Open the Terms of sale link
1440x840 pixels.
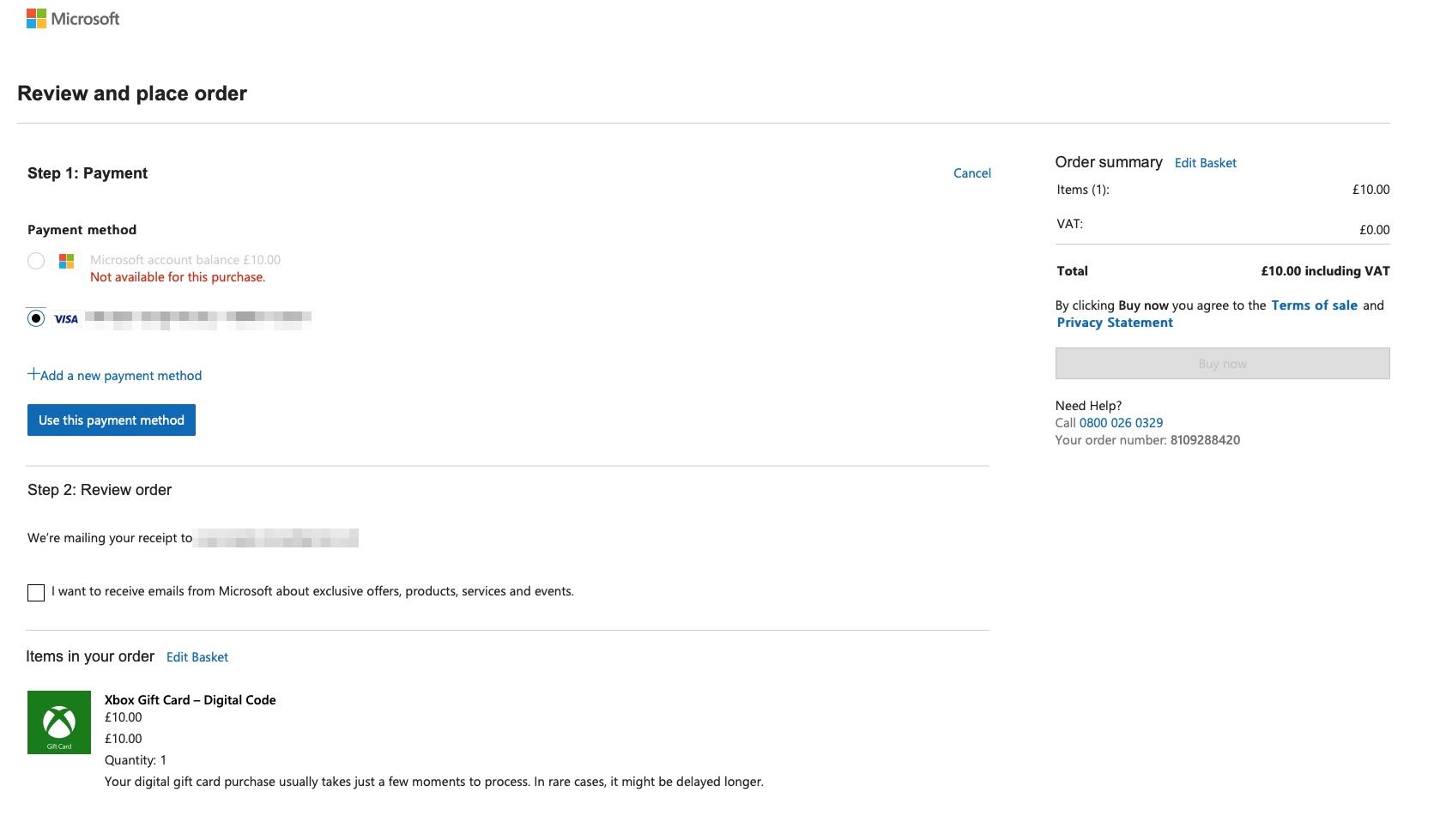[x=1315, y=305]
